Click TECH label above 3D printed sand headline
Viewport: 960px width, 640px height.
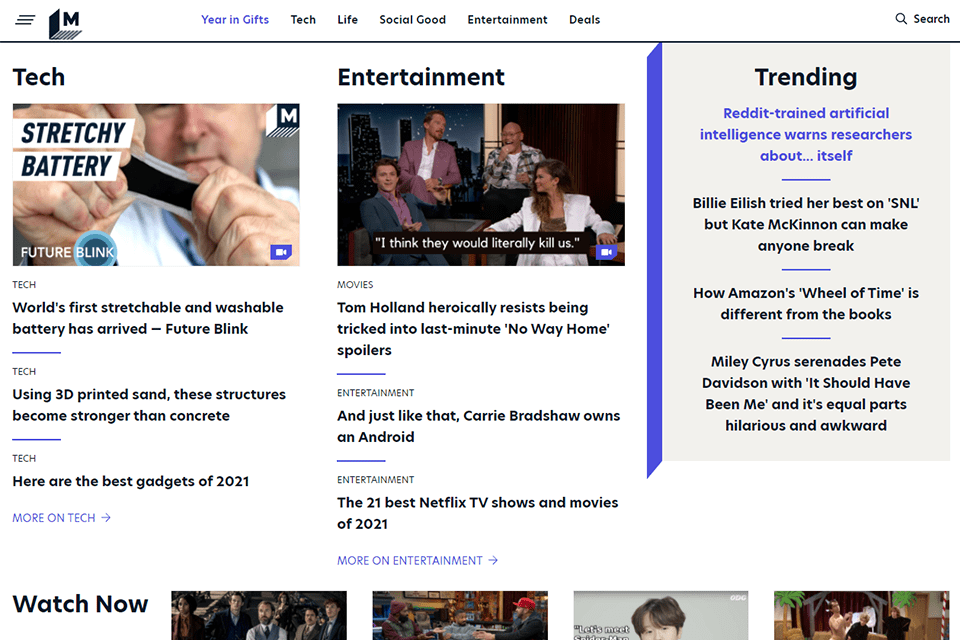[x=24, y=372]
